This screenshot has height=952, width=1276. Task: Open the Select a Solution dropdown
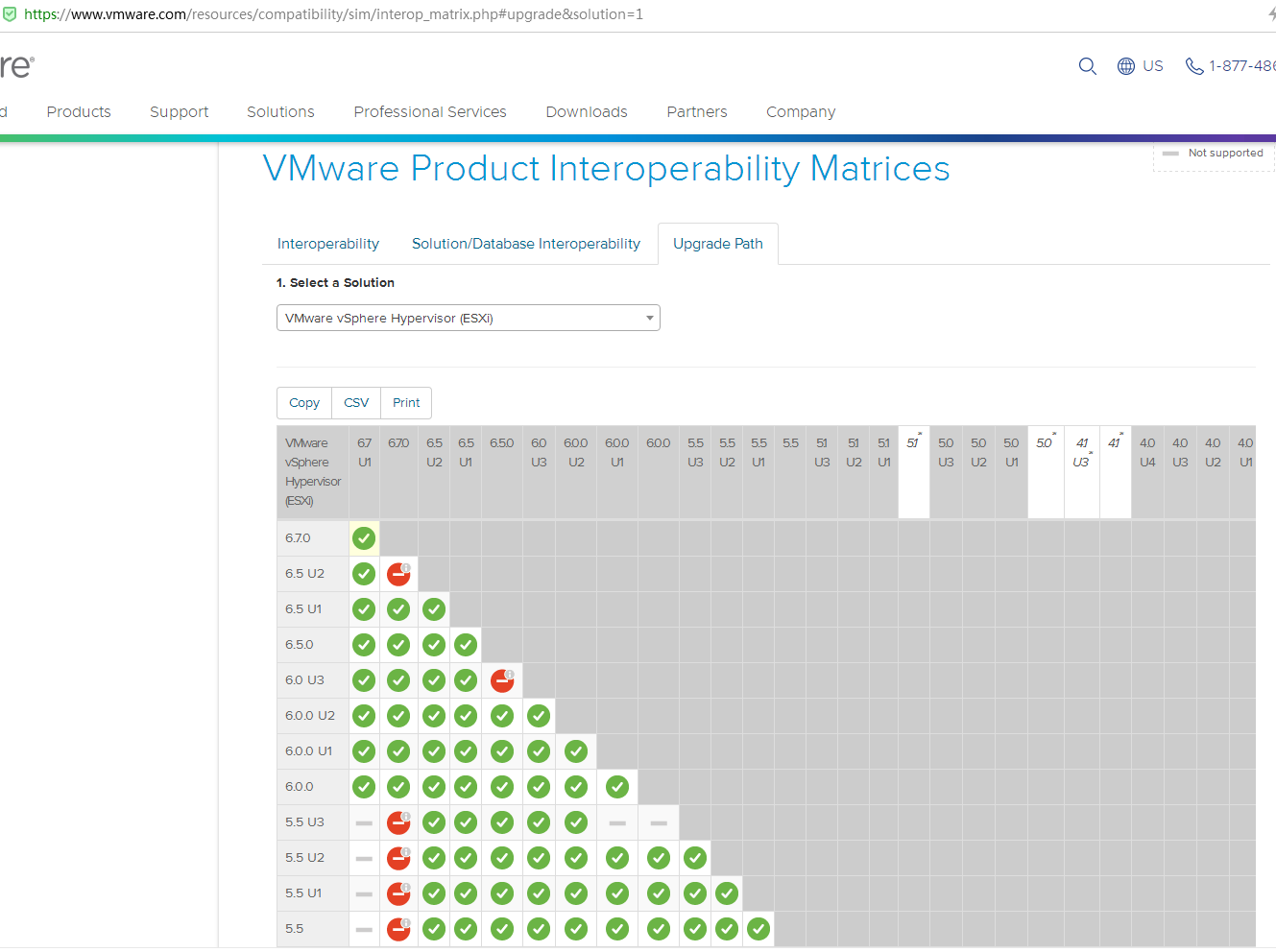point(468,317)
